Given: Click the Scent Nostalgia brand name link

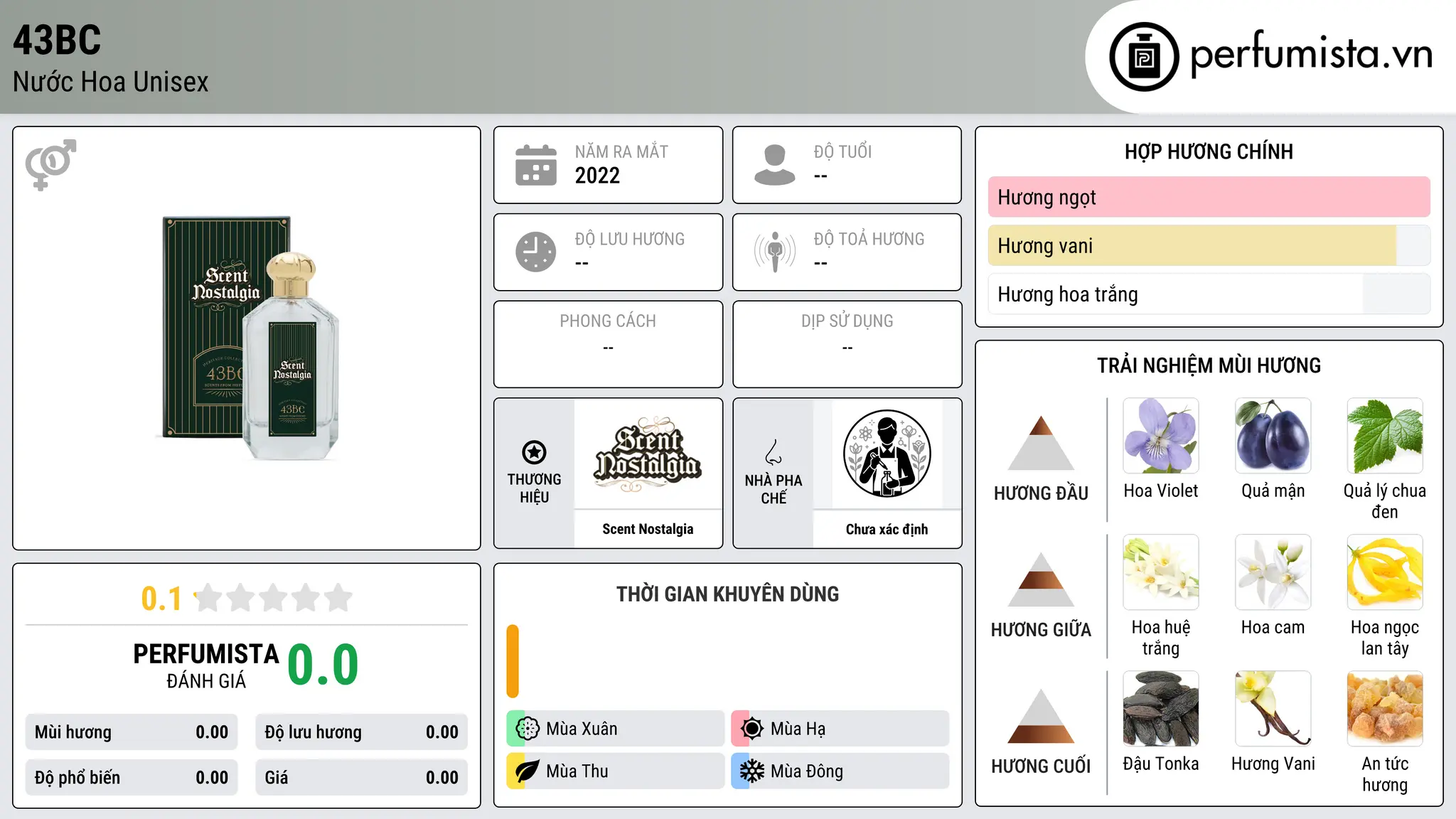Looking at the screenshot, I should point(648,529).
